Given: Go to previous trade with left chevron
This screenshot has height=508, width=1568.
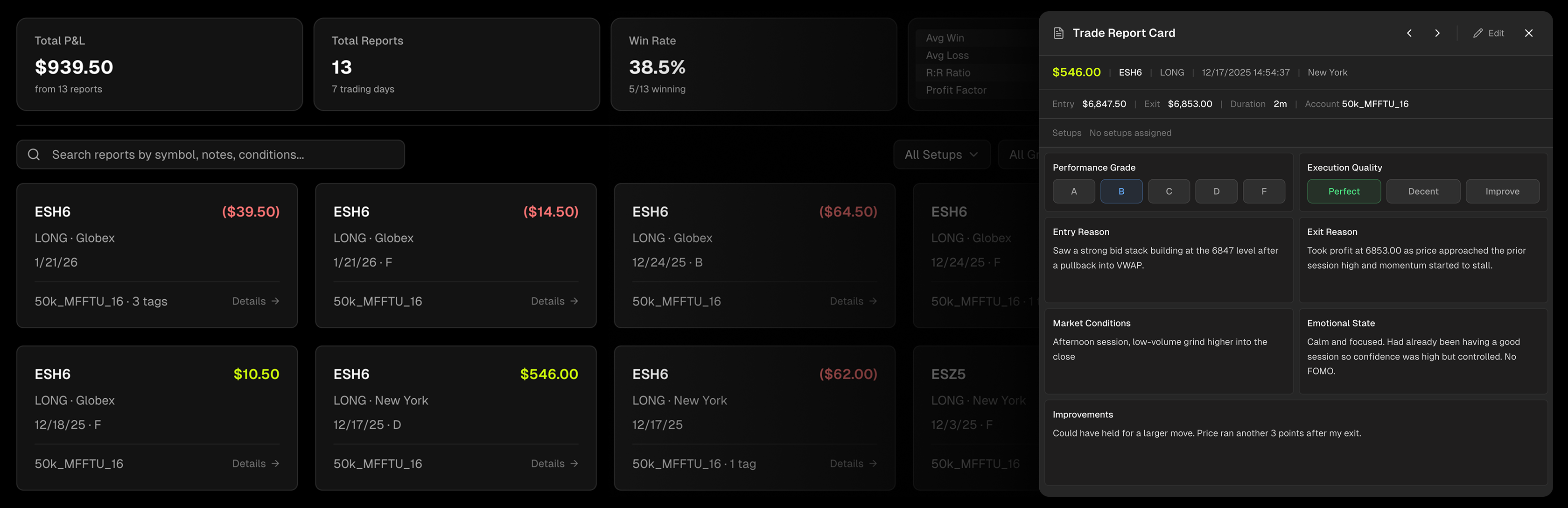Looking at the screenshot, I should point(1409,33).
